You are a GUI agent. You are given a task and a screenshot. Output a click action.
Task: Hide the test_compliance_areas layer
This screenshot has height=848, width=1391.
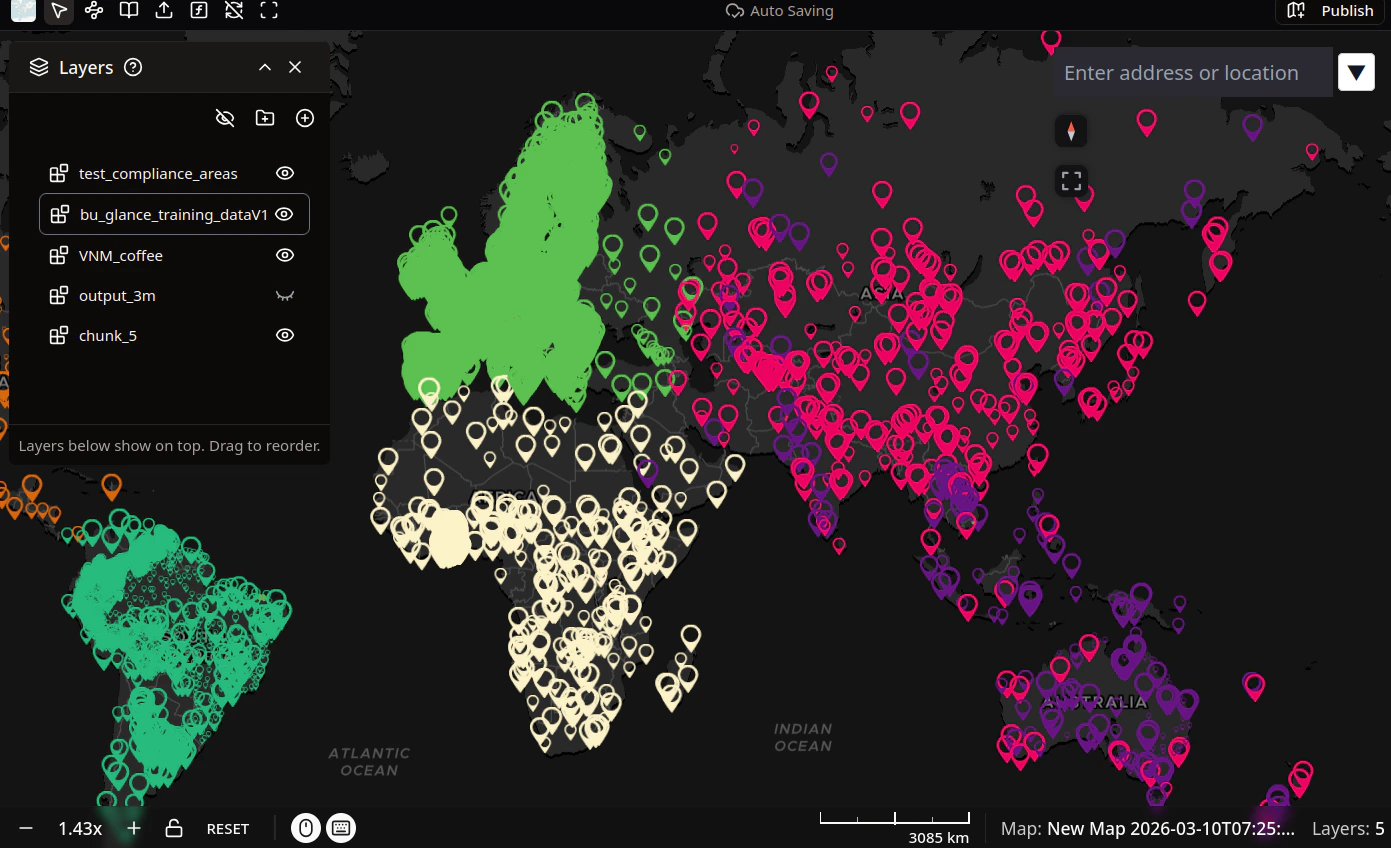285,173
